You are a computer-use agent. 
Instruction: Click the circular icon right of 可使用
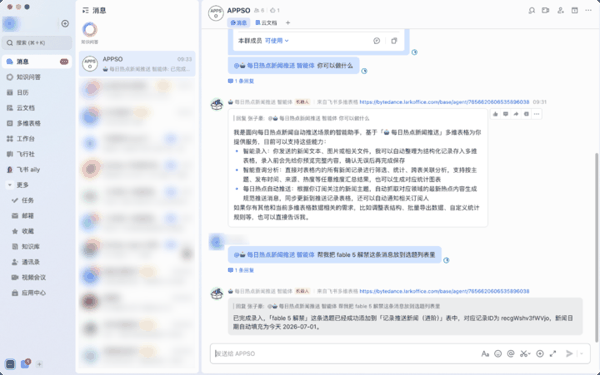coord(377,41)
